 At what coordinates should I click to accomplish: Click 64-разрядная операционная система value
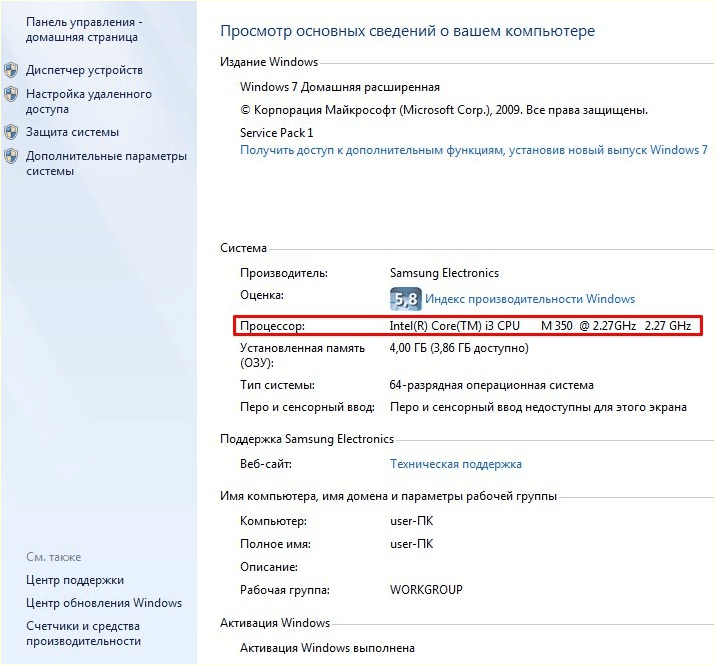tap(491, 385)
